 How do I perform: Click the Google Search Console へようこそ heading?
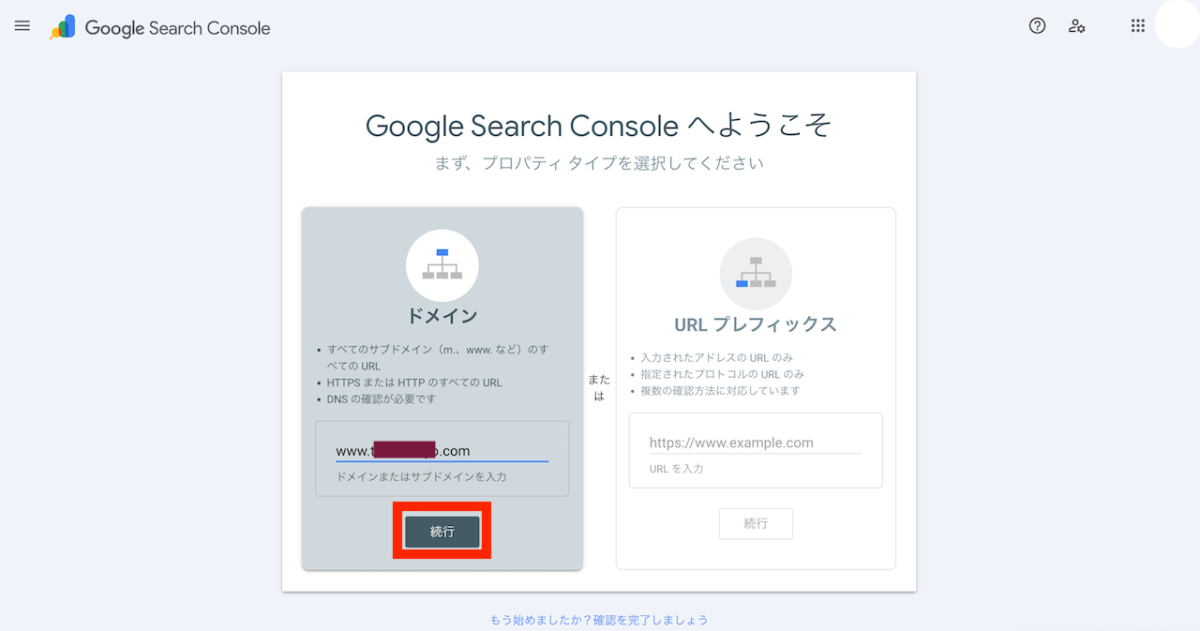tap(598, 127)
